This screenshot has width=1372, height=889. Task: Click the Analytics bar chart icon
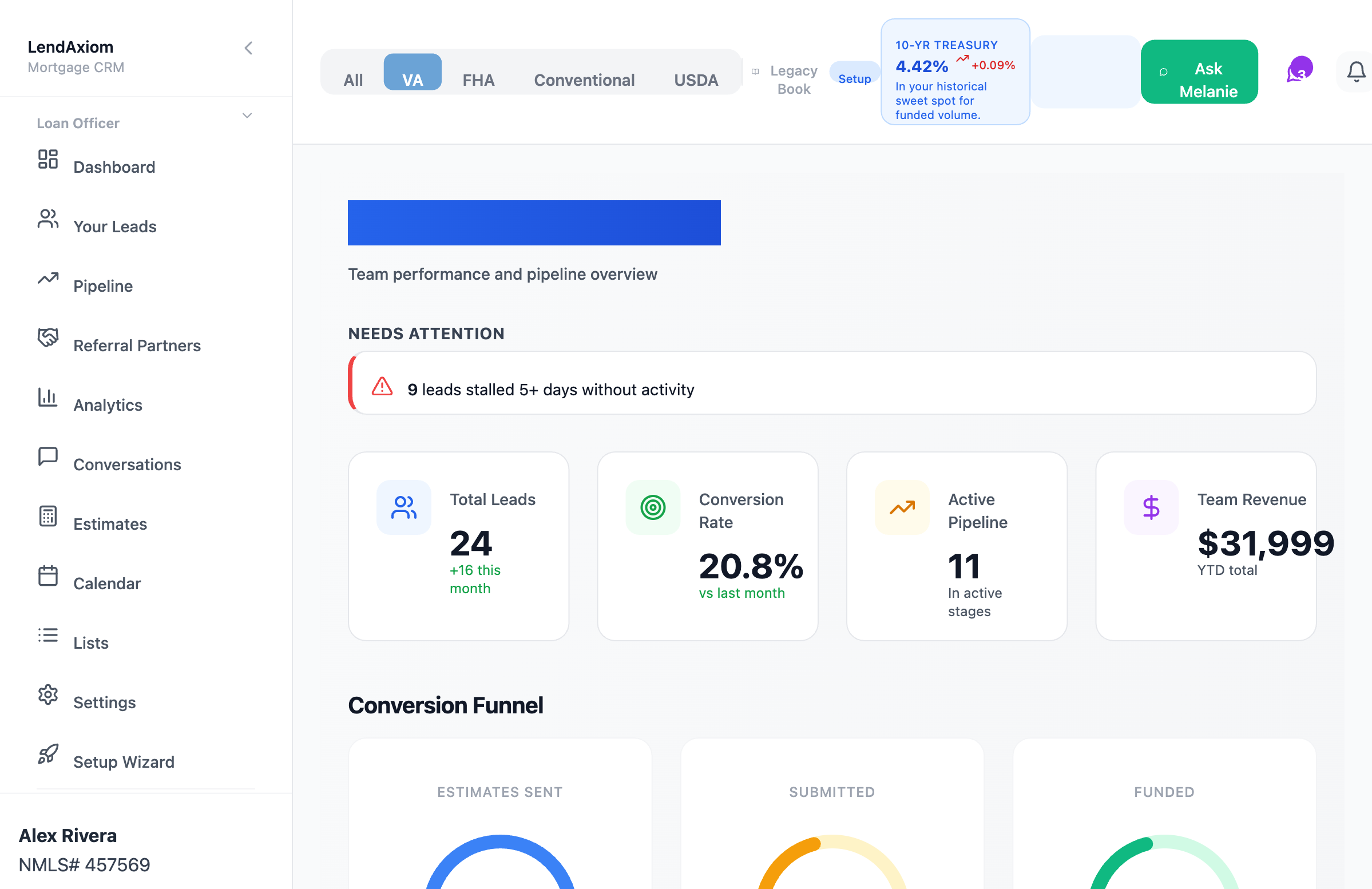(x=48, y=396)
